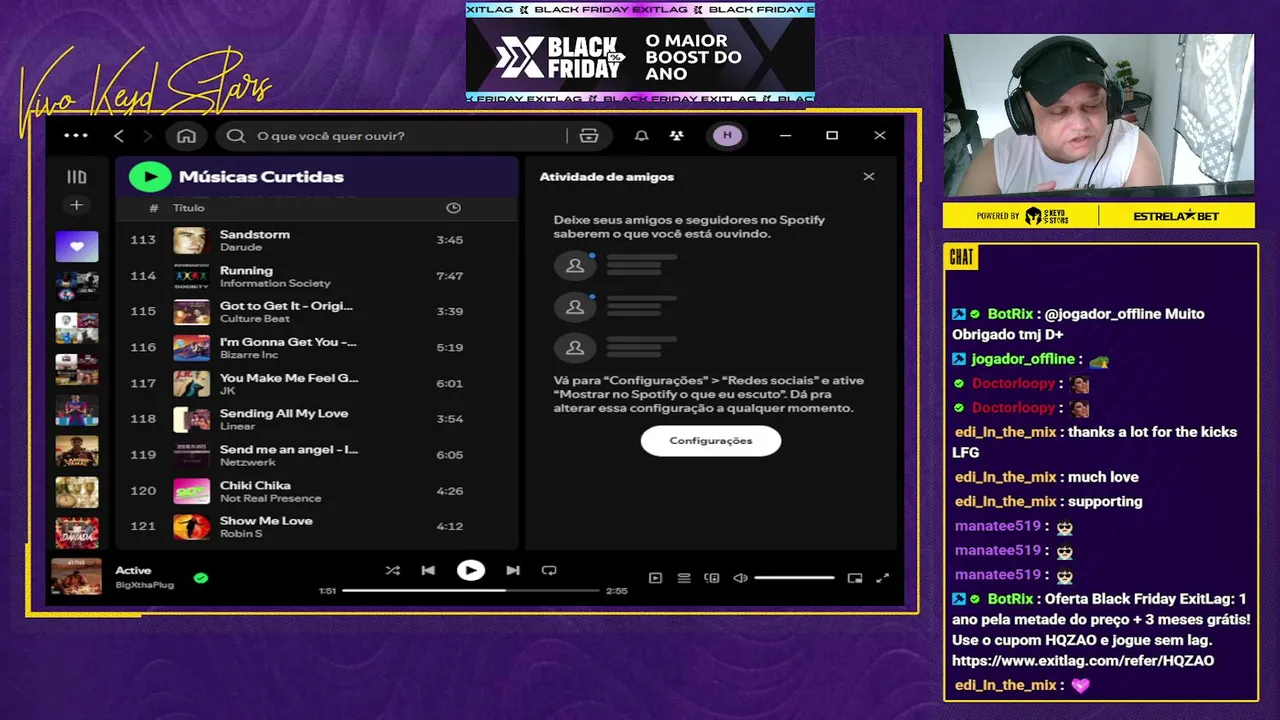This screenshot has height=720, width=1280.
Task: Open the second playlist thumbnail in the sidebar
Action: [77, 286]
